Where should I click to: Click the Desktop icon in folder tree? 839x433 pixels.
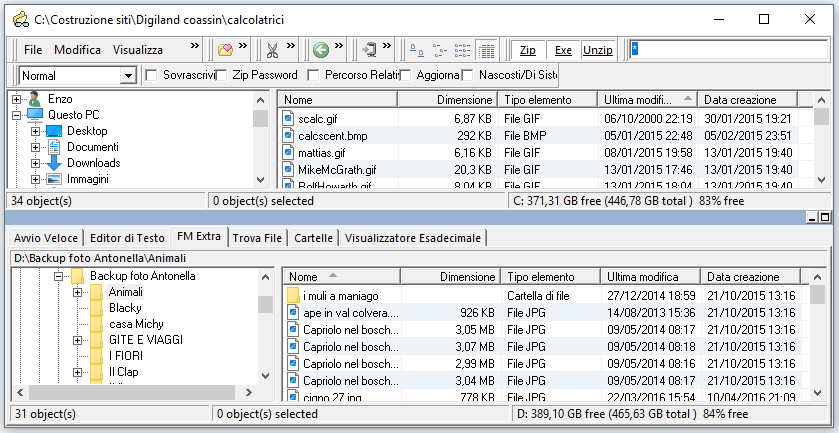54,131
